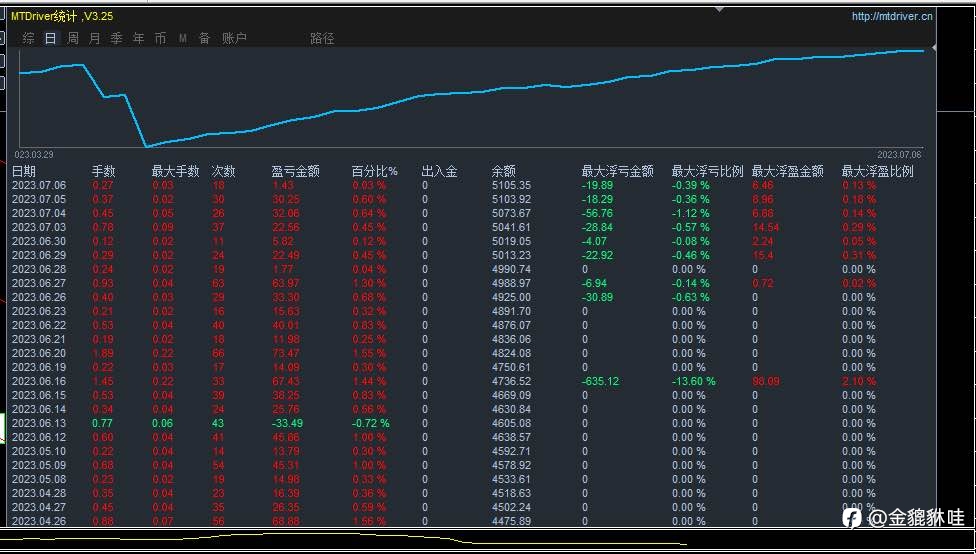Click the balance value 4605.08
976x554 pixels.
[x=512, y=423]
